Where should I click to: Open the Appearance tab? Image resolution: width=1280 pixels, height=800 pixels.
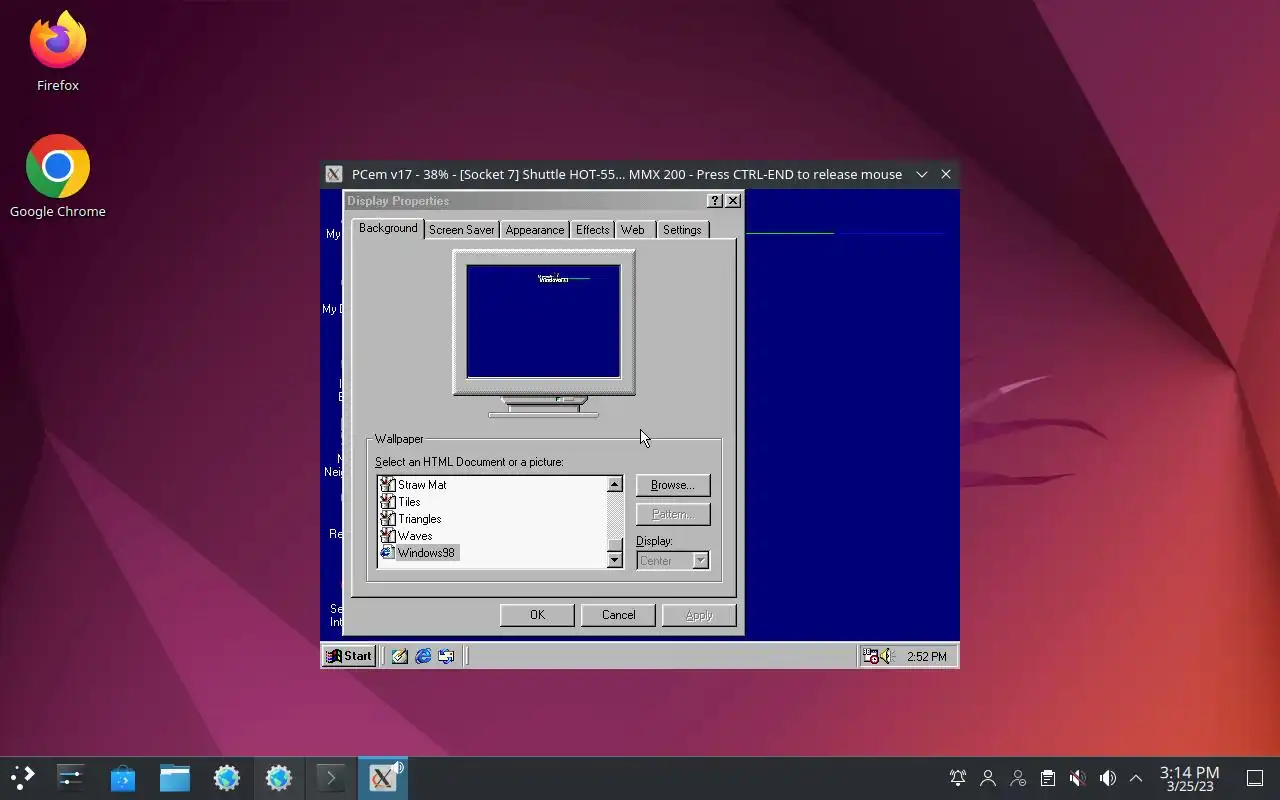click(x=534, y=230)
